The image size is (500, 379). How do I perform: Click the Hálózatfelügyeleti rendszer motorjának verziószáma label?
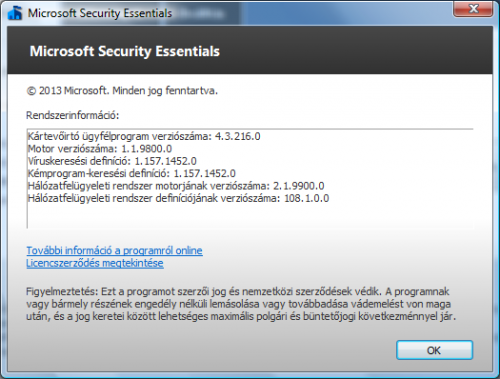tap(149, 186)
